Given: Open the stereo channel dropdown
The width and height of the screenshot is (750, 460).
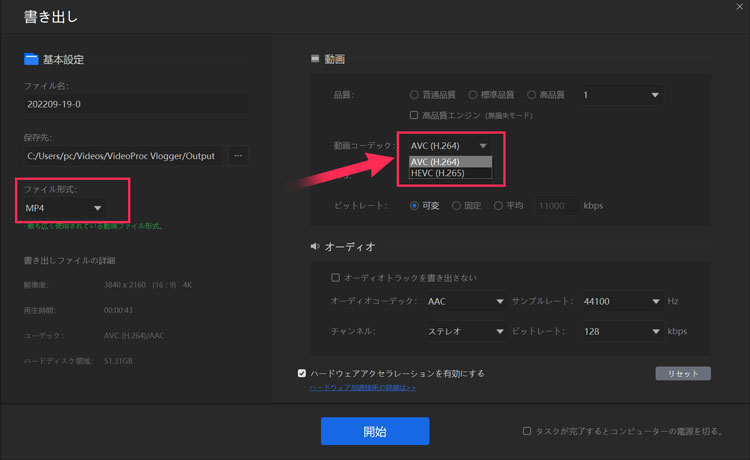Looking at the screenshot, I should (x=466, y=331).
